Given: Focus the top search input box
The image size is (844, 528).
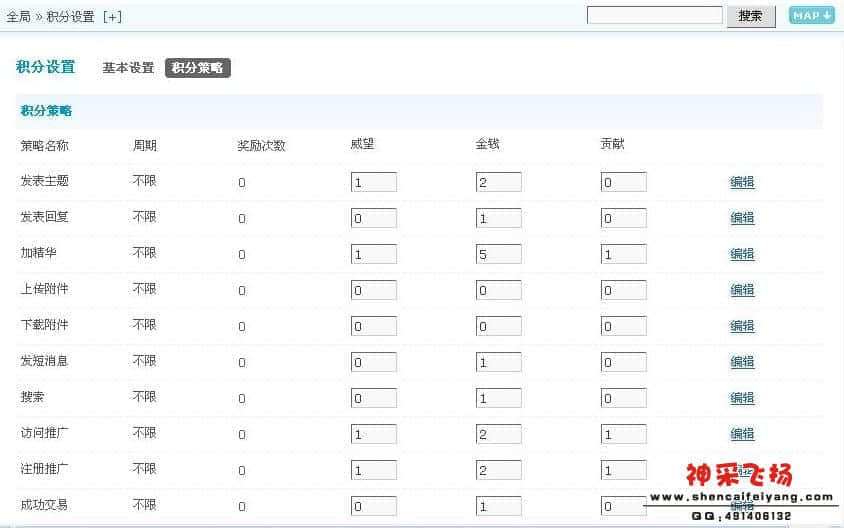Looking at the screenshot, I should tap(655, 15).
